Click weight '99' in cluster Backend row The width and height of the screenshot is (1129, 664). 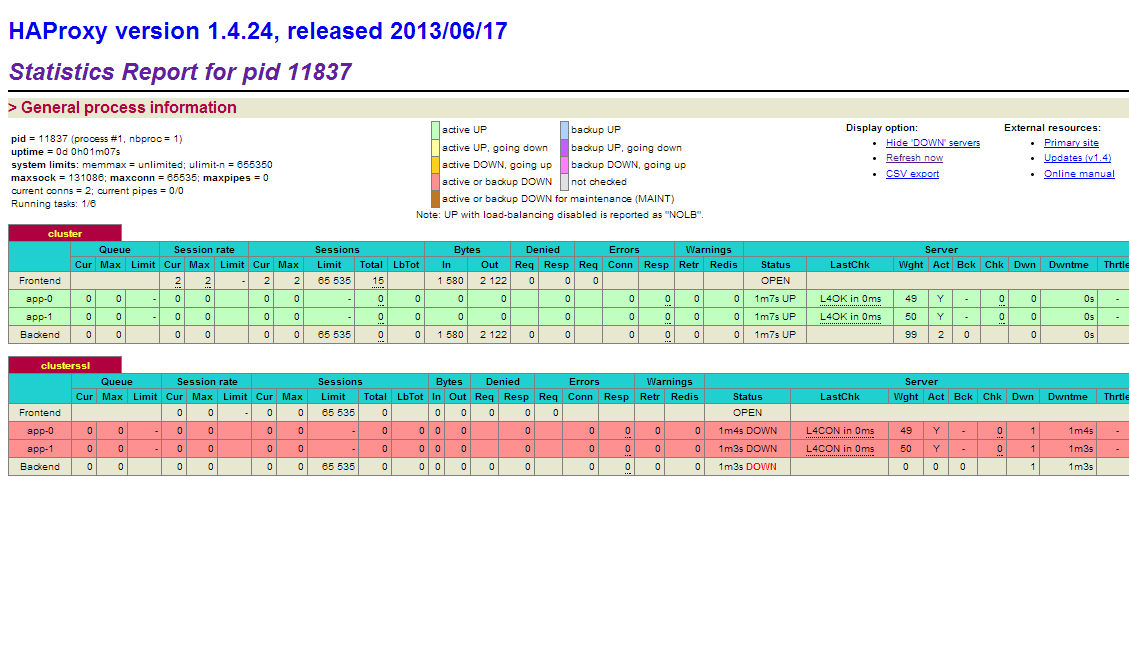coord(911,335)
